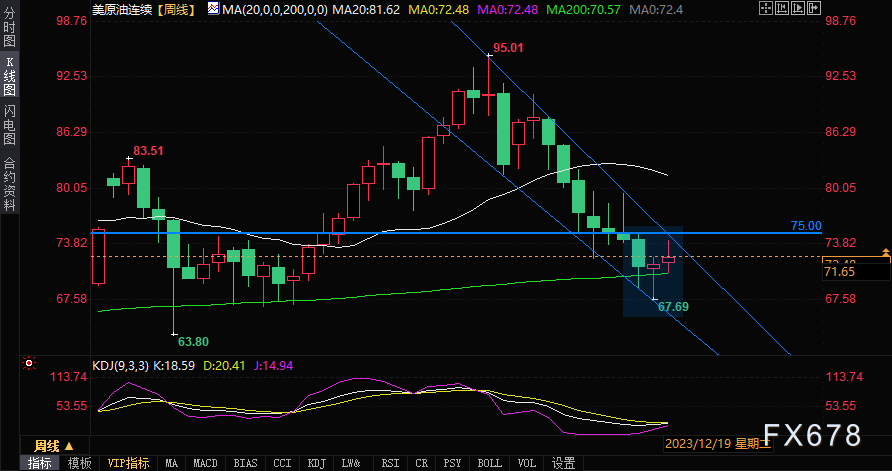892x471 pixels.
Task: Click the orange price-axis arrow marker at right
Action: tap(886, 253)
